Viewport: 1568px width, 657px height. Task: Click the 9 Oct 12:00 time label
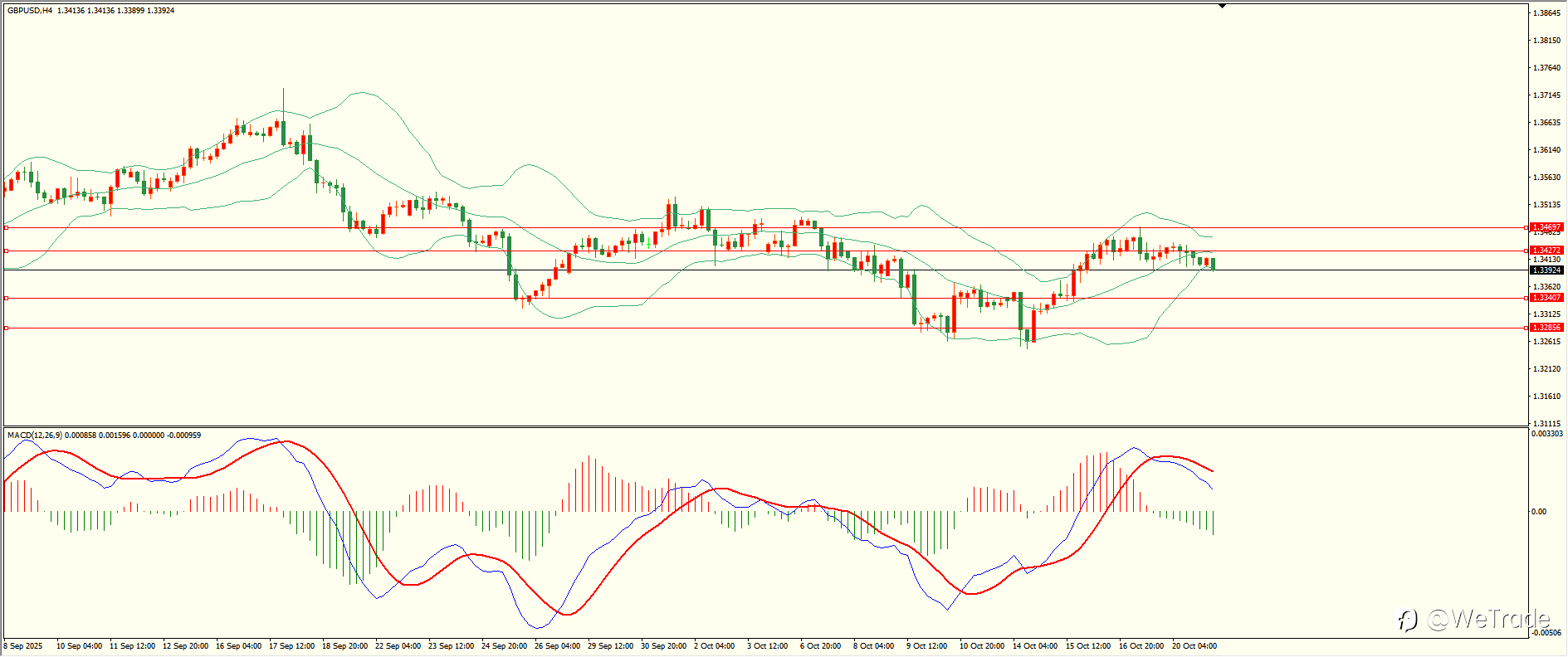coord(926,646)
